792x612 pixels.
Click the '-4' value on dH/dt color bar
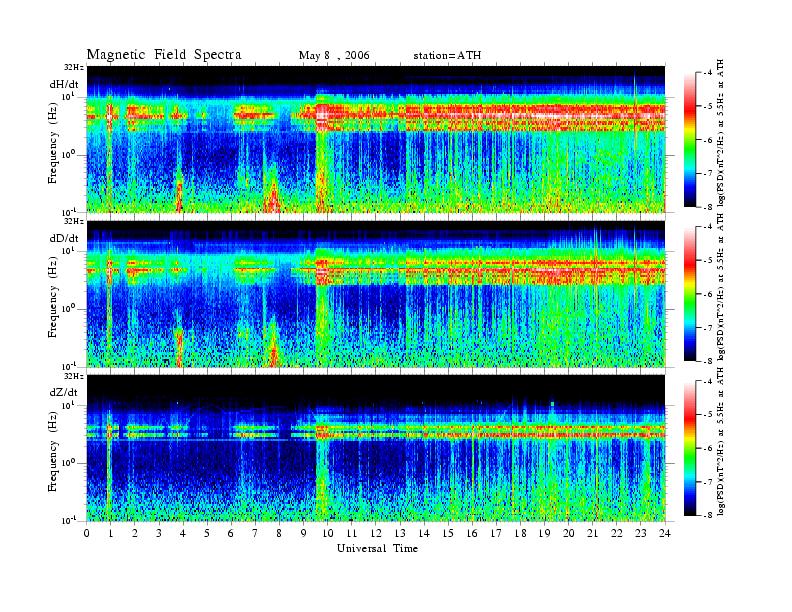pyautogui.click(x=708, y=73)
